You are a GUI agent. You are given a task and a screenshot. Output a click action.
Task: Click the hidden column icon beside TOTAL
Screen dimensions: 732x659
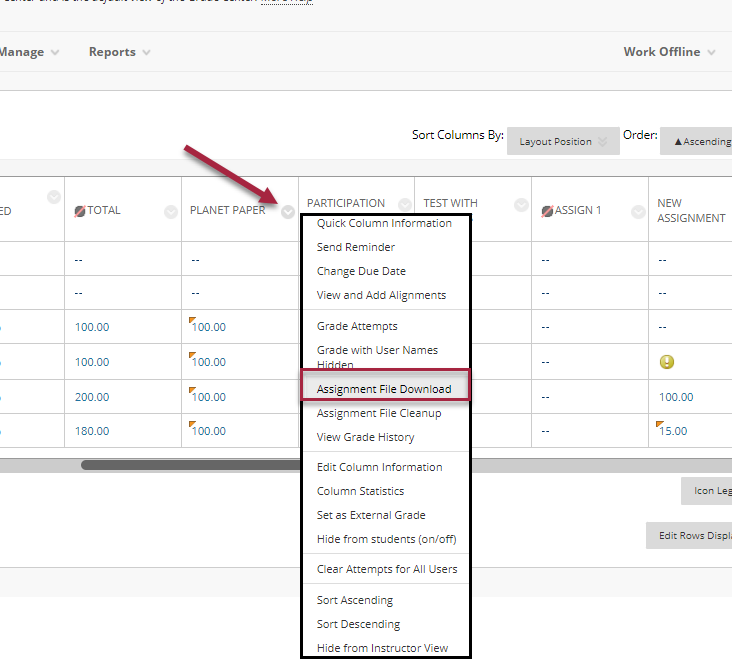(80, 211)
